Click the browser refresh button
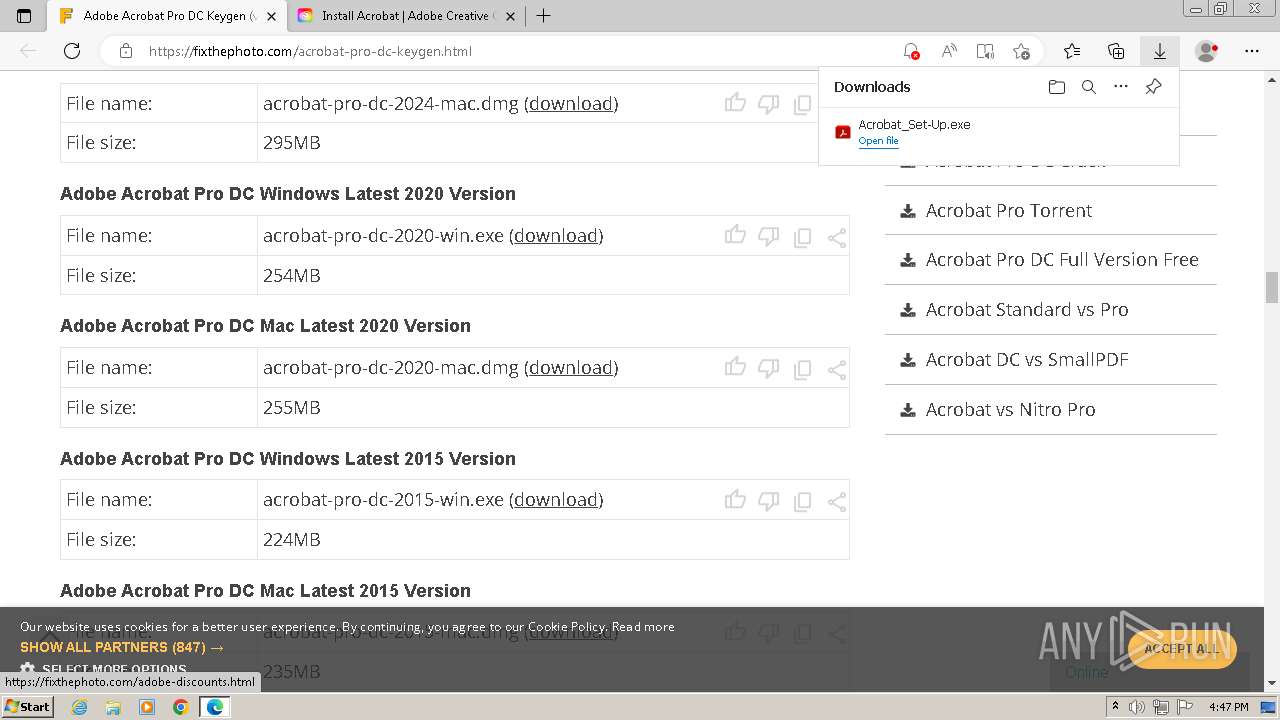 (x=72, y=51)
